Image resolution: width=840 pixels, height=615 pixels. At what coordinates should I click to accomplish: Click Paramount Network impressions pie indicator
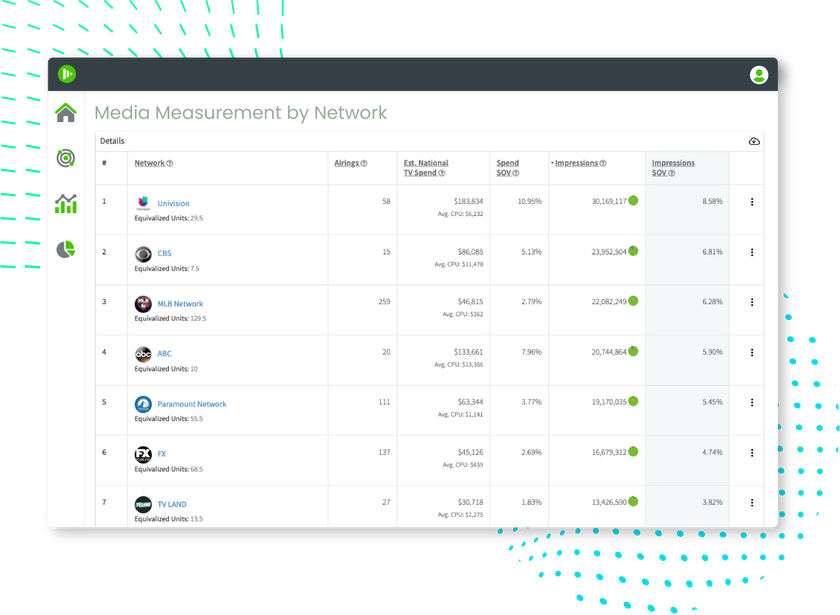633,401
